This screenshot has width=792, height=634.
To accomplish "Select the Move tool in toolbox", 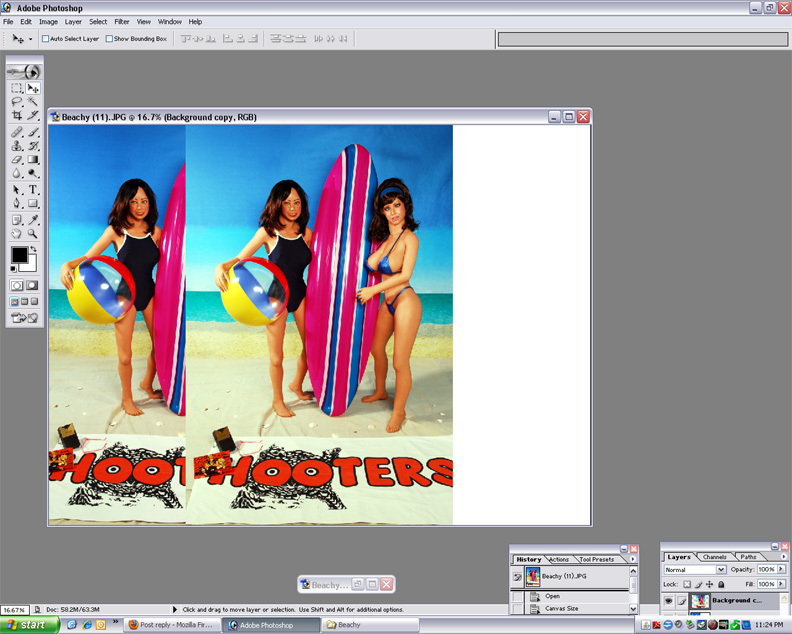I will (33, 88).
